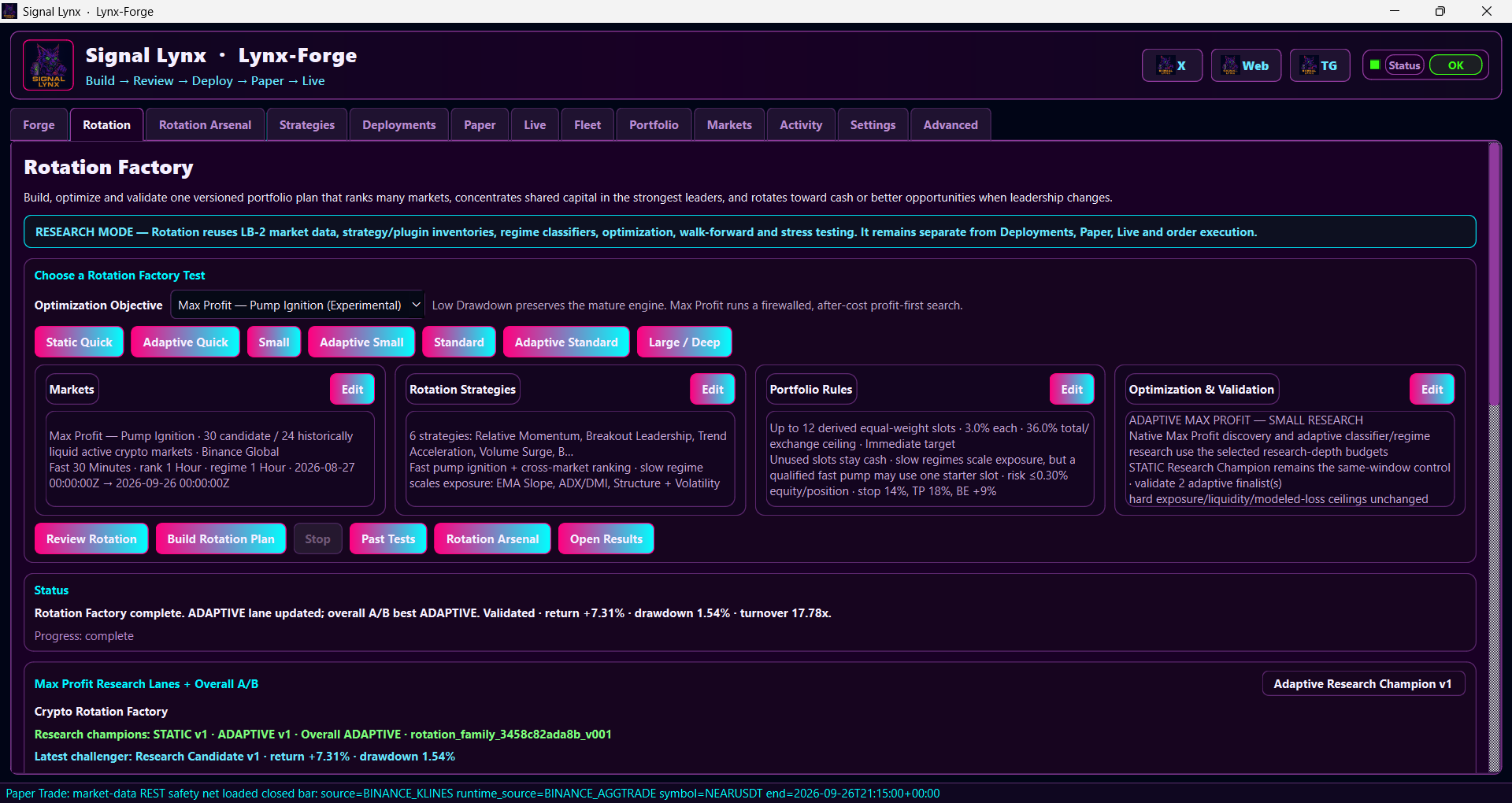Click the OK status pill
Viewport: 1512px width, 803px height.
click(1455, 65)
